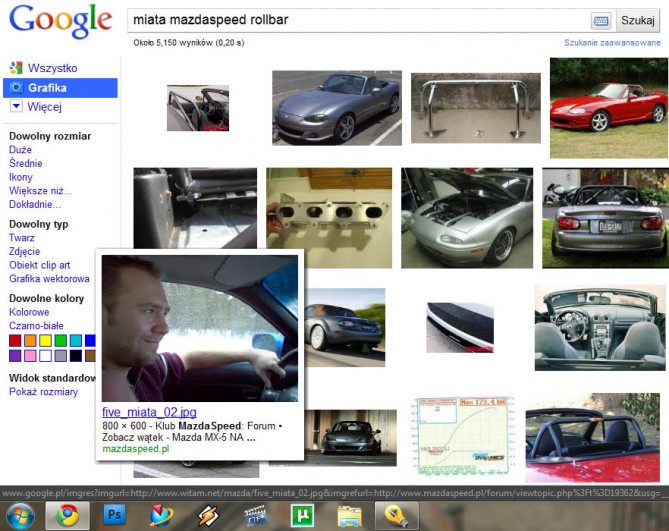This screenshot has height=531, width=669.
Task: Click the Grafika camera icon
Action: pyautogui.click(x=16, y=88)
